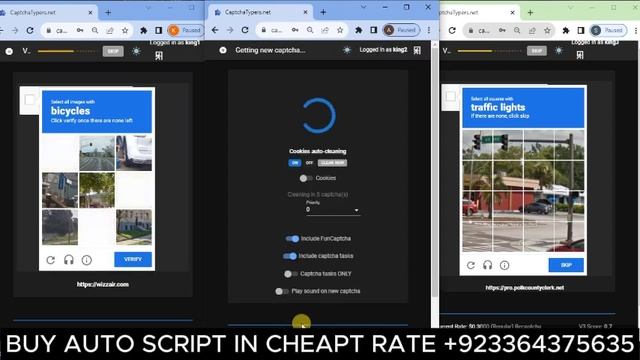Select white car image tile in bicycles captcha
The width and height of the screenshot is (640, 360).
pyautogui.click(x=134, y=153)
